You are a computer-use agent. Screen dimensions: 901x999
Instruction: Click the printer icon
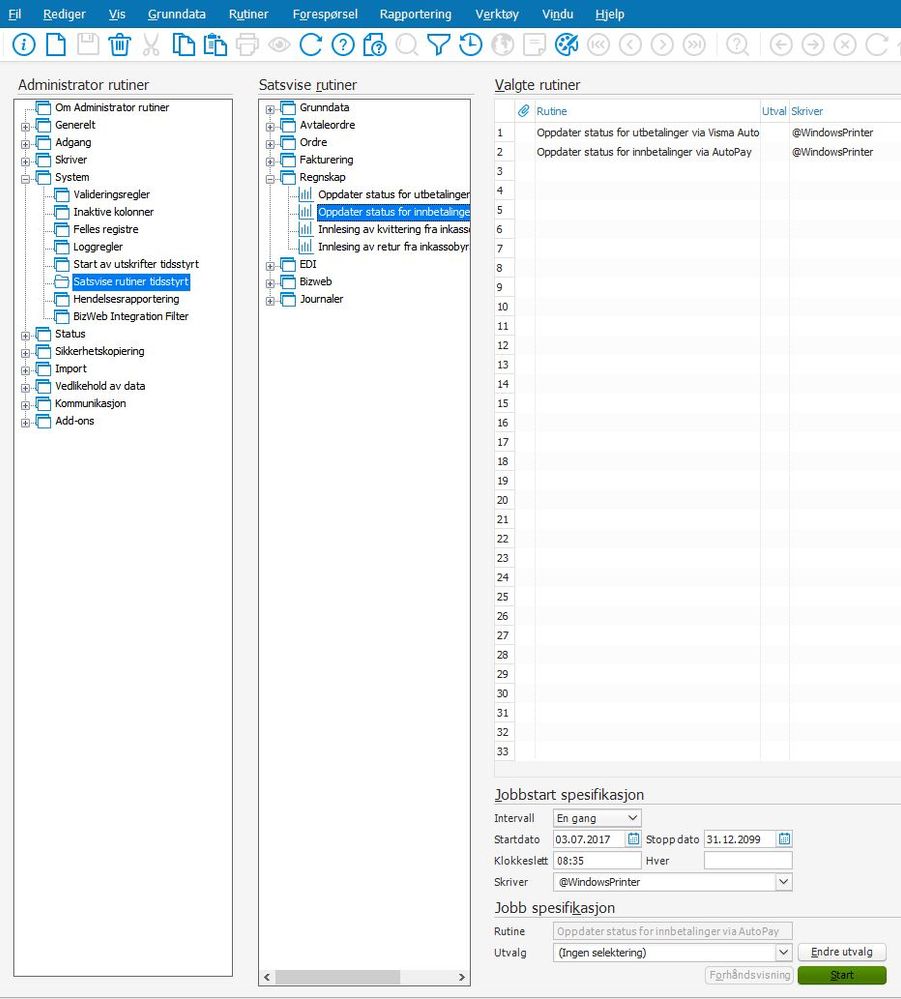pyautogui.click(x=247, y=45)
